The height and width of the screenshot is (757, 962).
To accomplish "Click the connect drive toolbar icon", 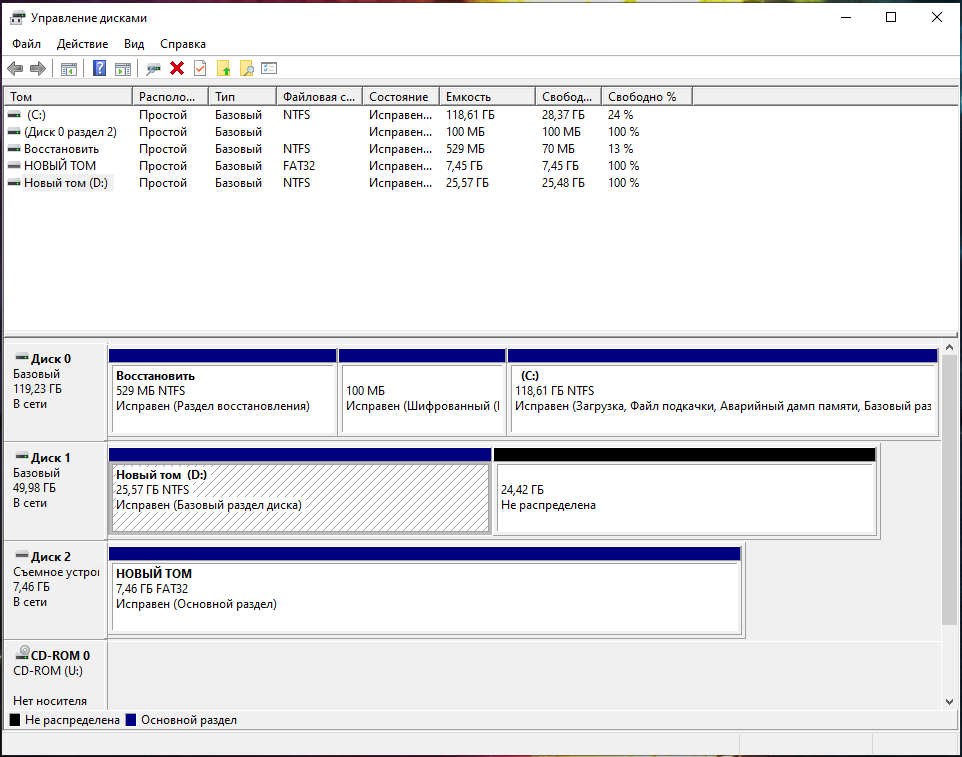I will coord(153,68).
